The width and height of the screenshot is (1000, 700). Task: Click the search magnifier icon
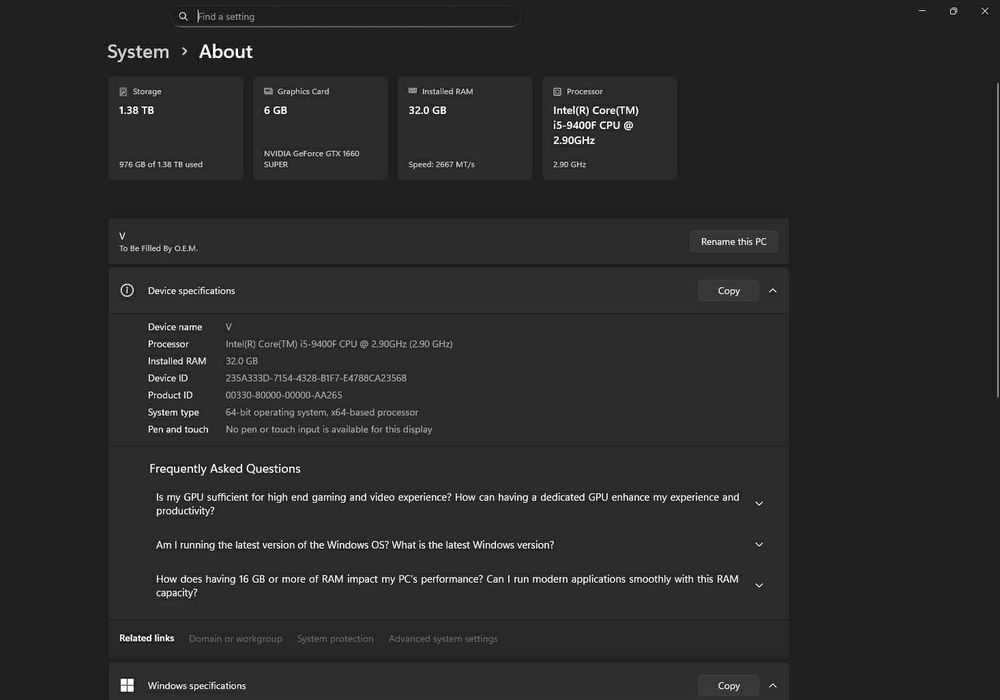183,17
